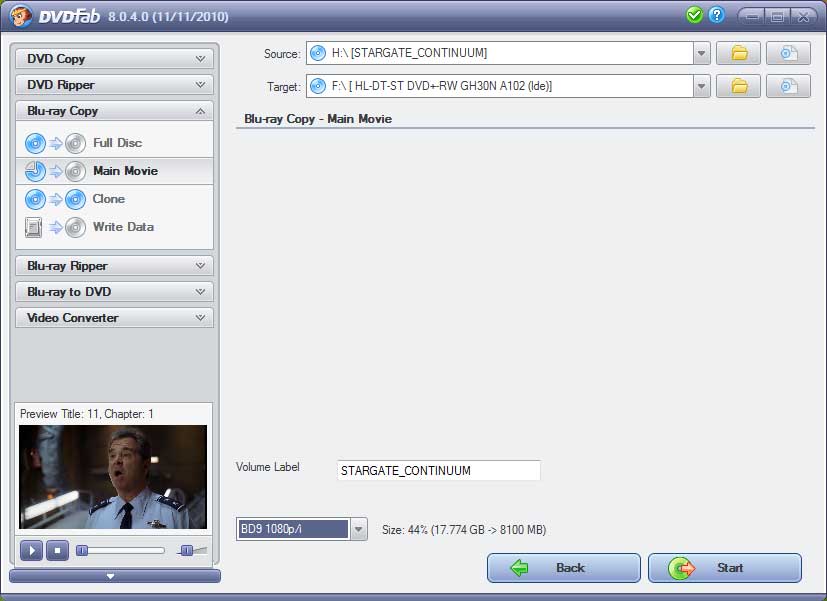Browse source folder with the folder icon
The width and height of the screenshot is (827, 601).
(738, 53)
